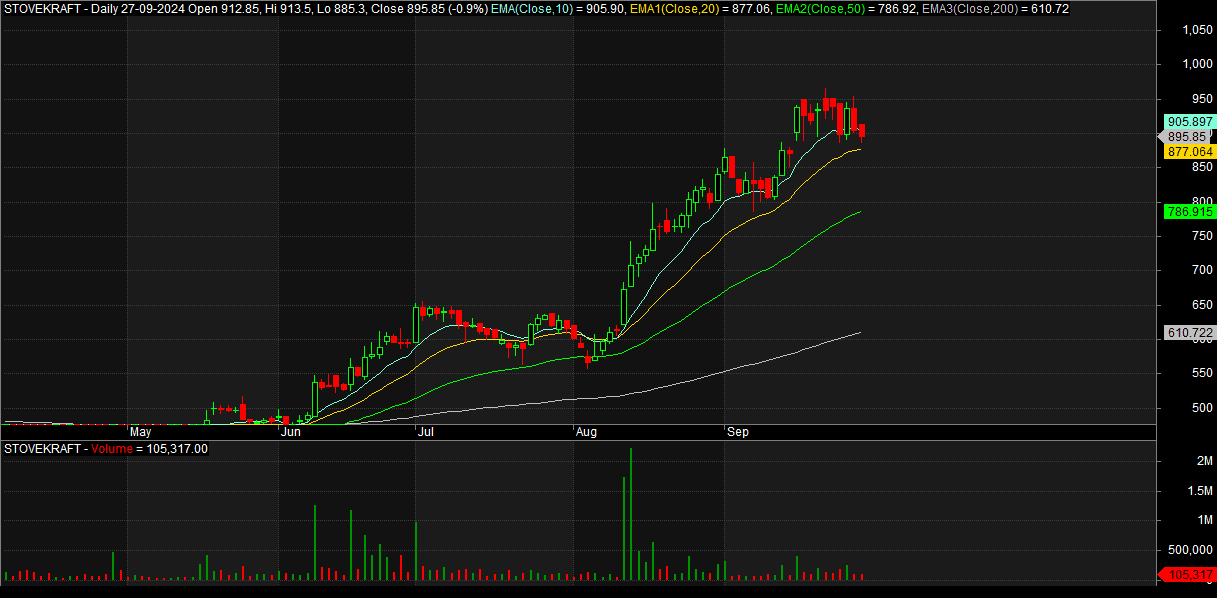1218x598 pixels.
Task: Click the 700 price axis label
Action: tap(1201, 271)
